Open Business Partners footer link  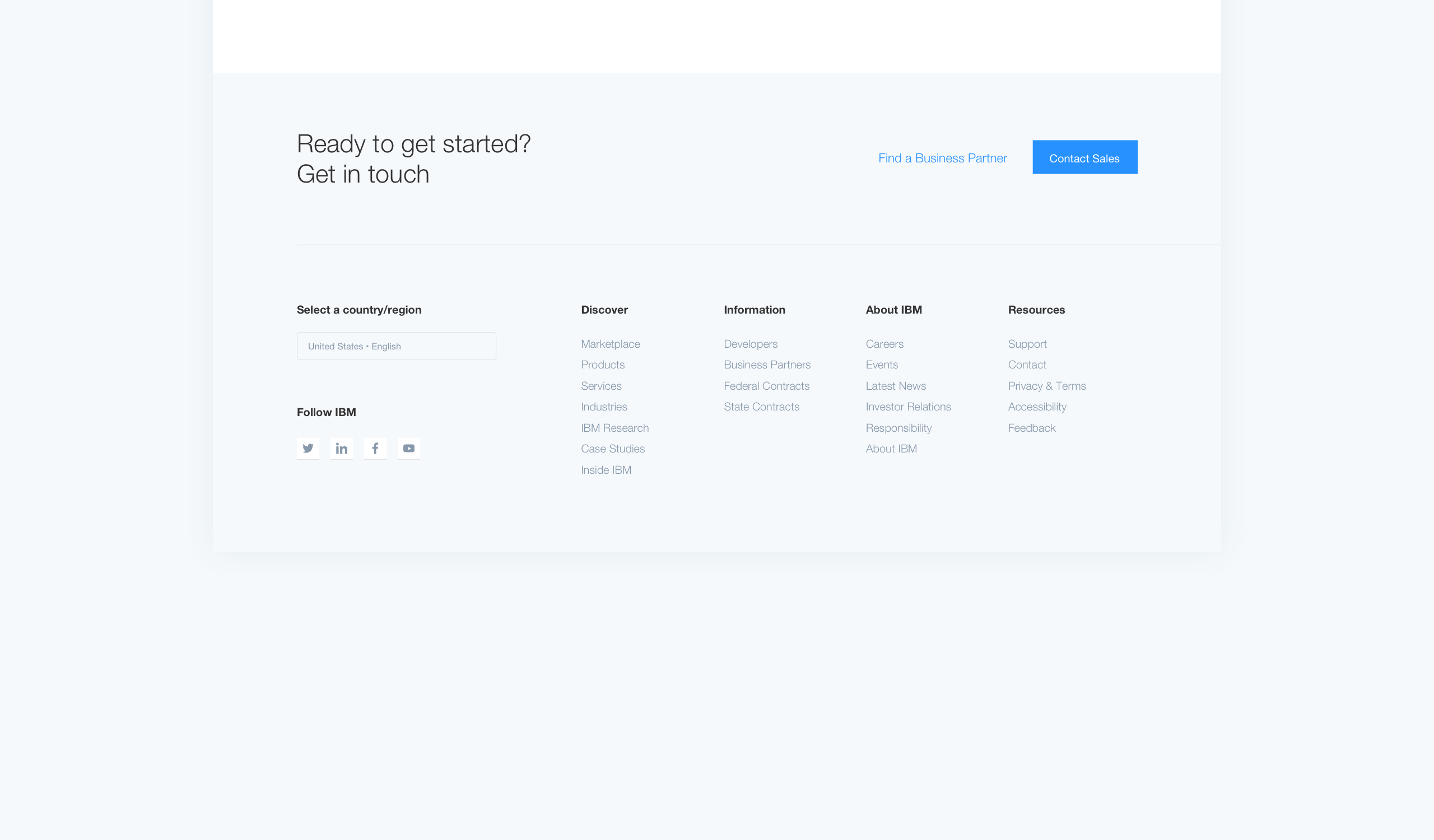tap(766, 365)
